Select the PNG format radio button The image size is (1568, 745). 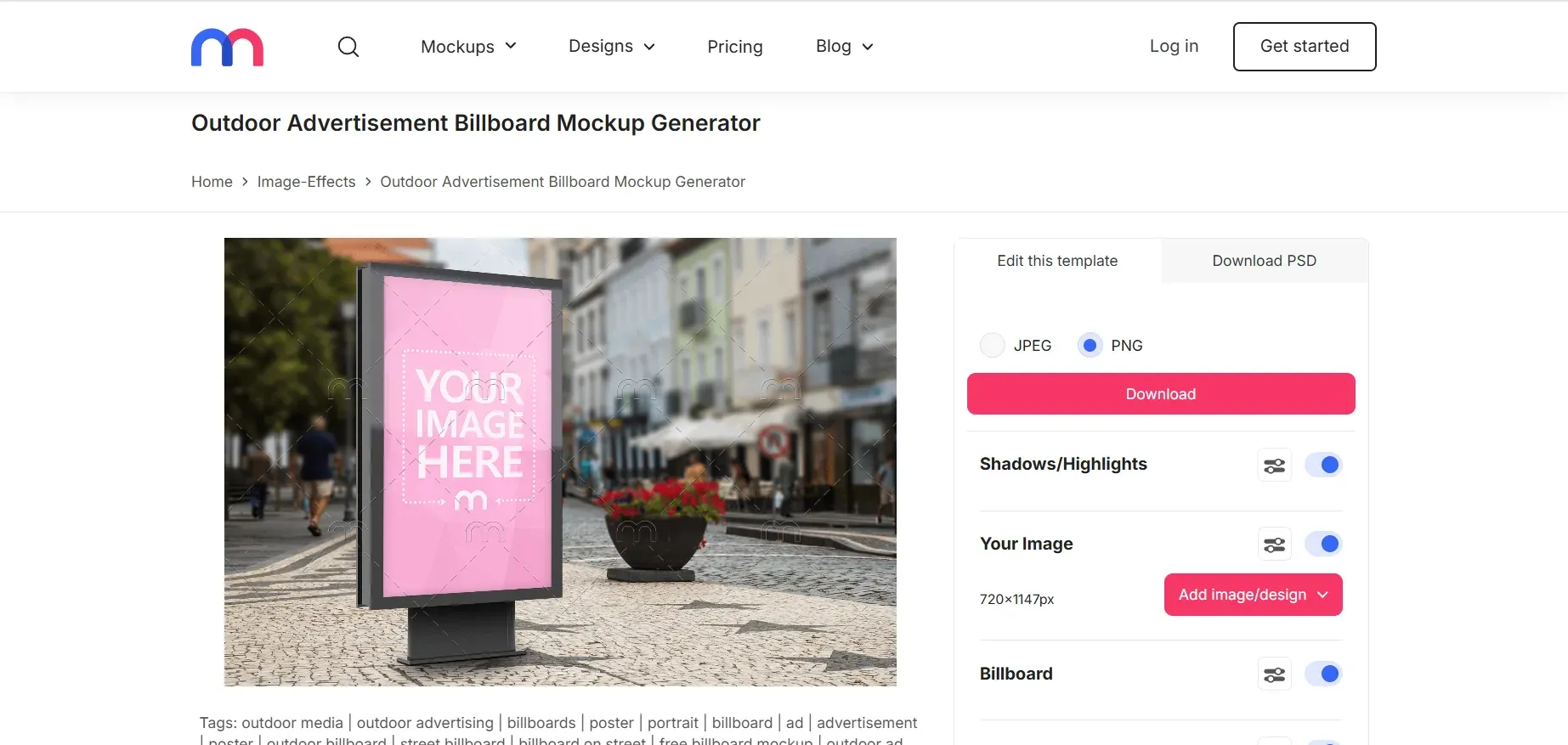(x=1089, y=345)
